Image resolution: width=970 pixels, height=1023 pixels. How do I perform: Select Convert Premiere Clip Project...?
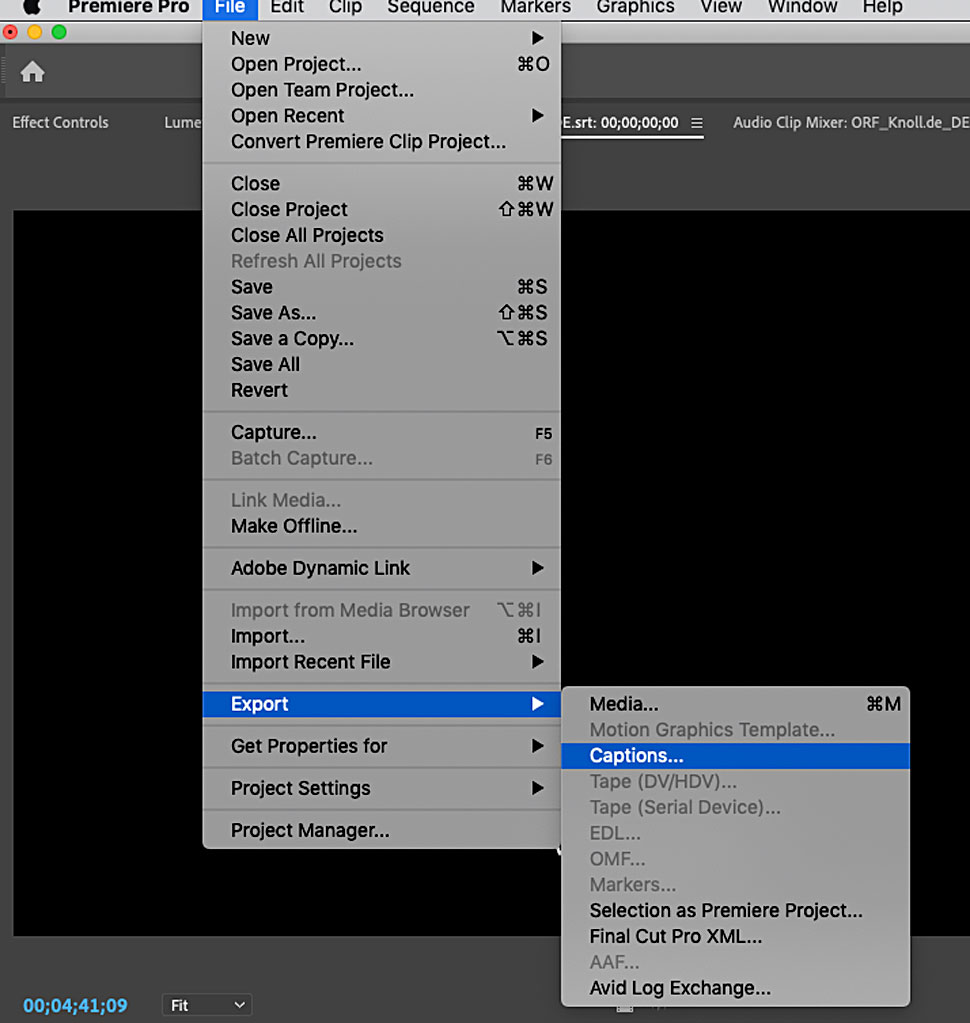click(382, 142)
